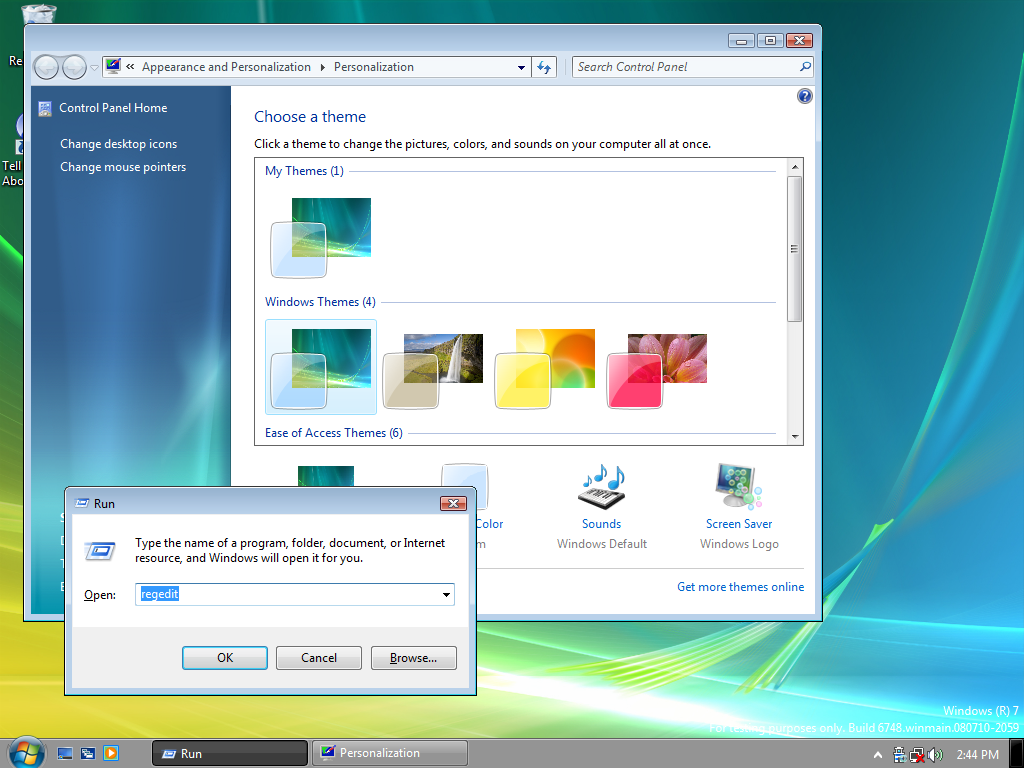Minimize the Personalization window
The width and height of the screenshot is (1024, 768).
[x=741, y=40]
